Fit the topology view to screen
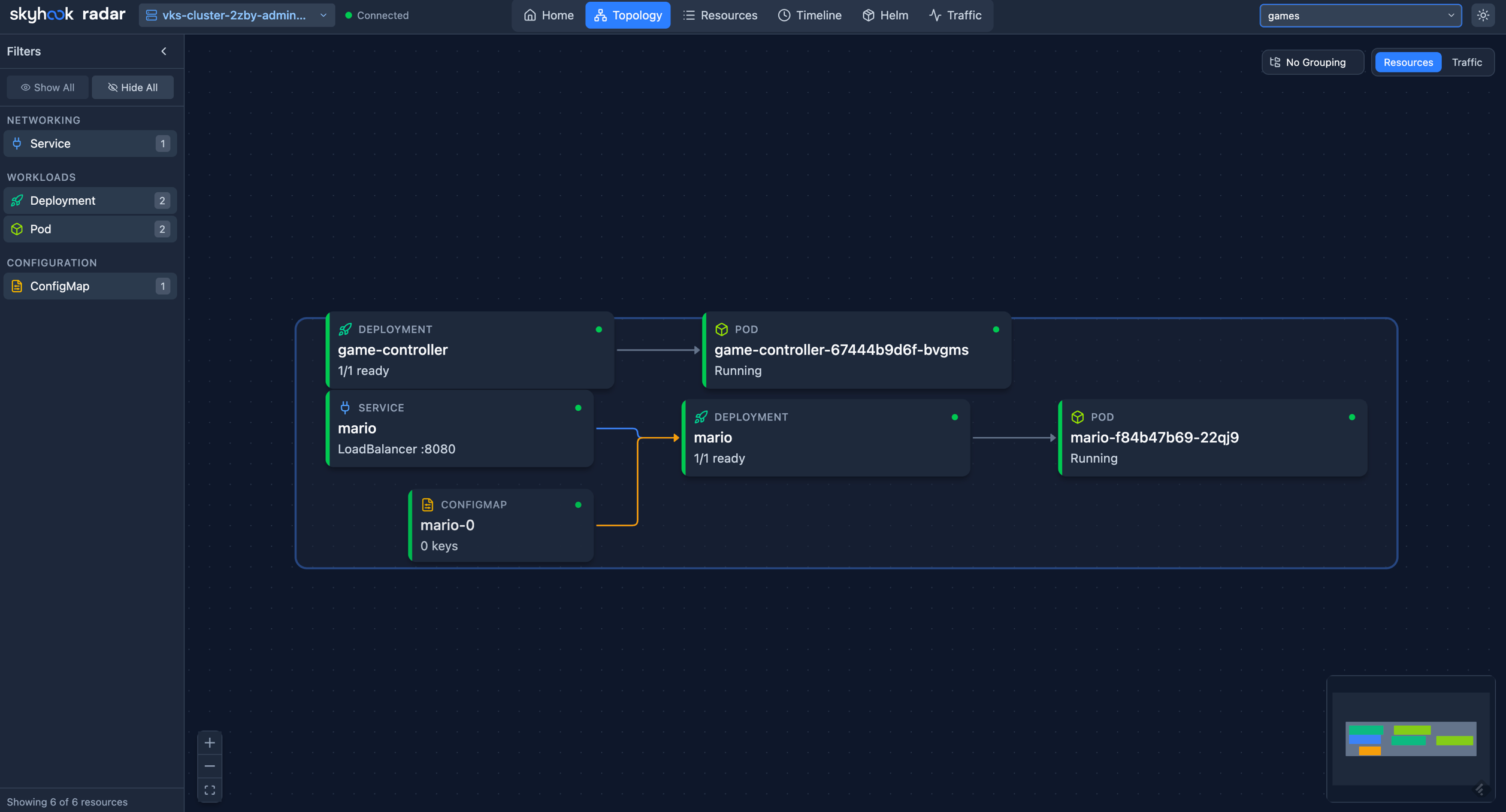The image size is (1506, 812). coord(210,790)
